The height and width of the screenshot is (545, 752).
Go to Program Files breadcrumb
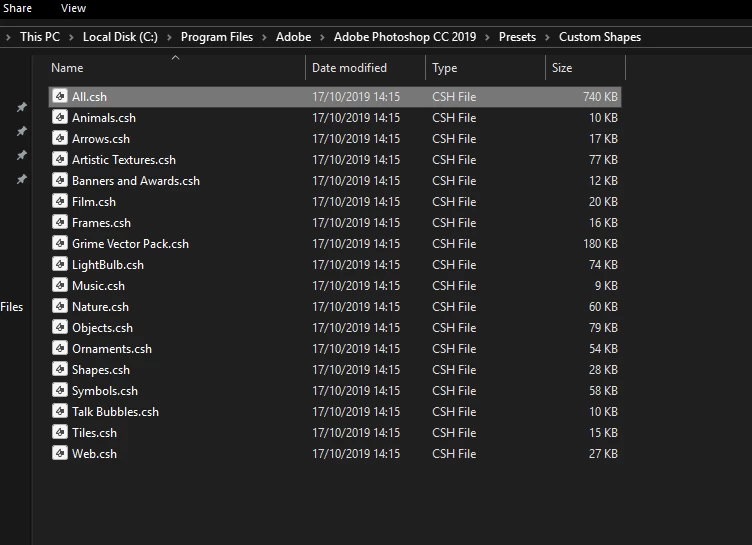217,37
